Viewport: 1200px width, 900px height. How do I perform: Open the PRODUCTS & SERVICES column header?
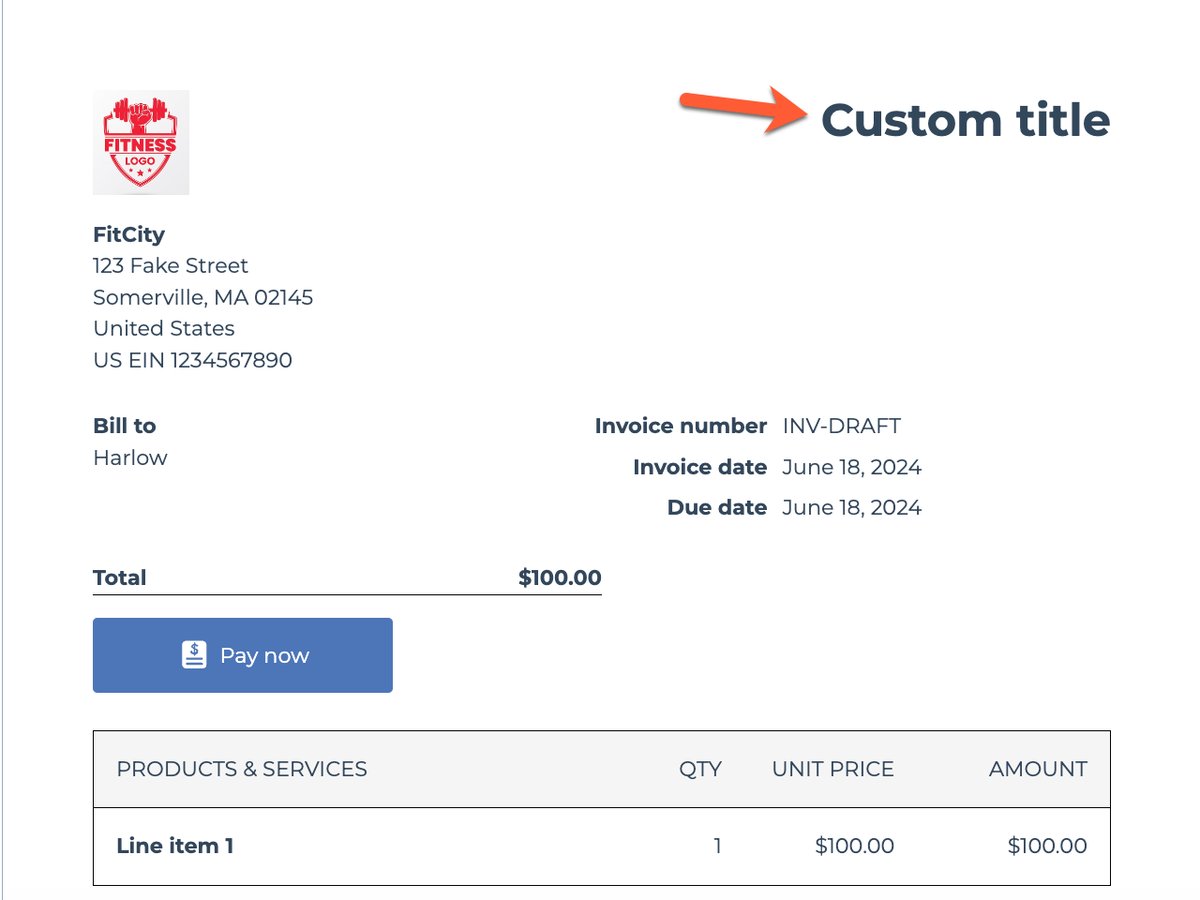pos(241,769)
